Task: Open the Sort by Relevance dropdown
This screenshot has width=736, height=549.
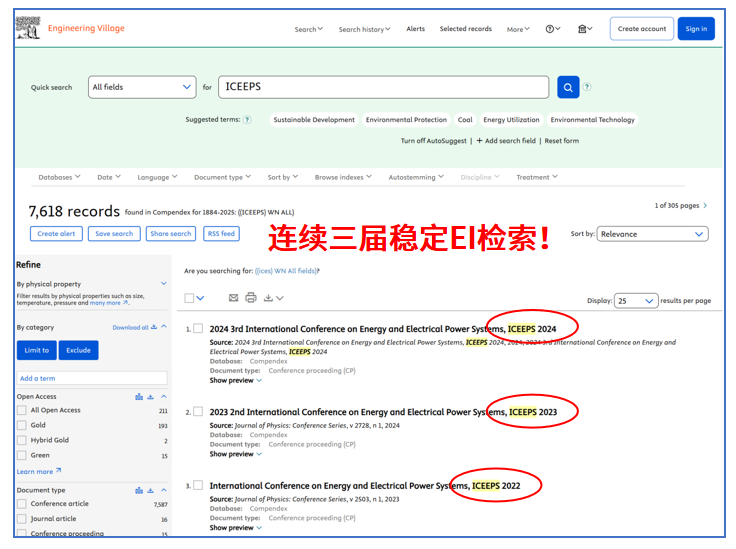Action: 652,234
